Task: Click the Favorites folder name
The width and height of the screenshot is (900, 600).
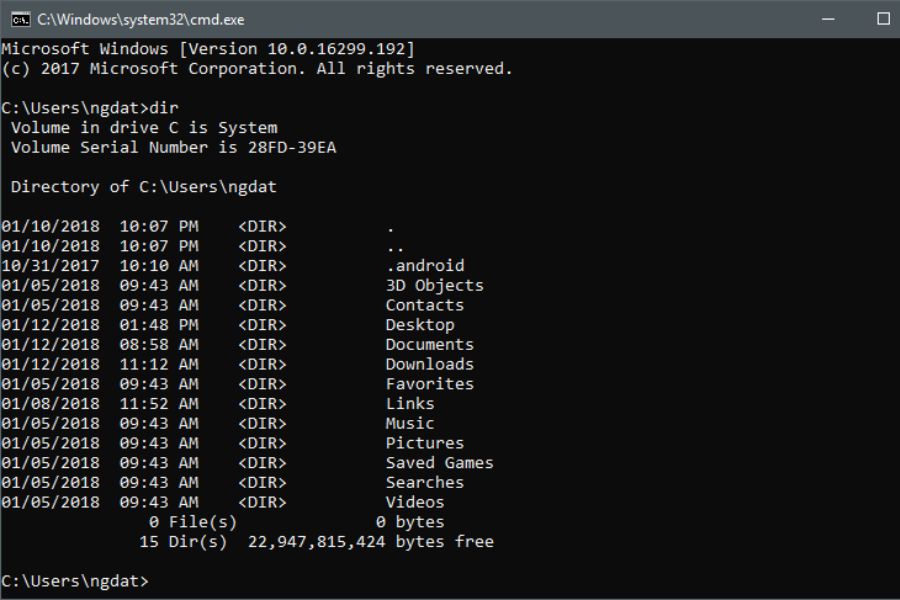Action: click(429, 384)
